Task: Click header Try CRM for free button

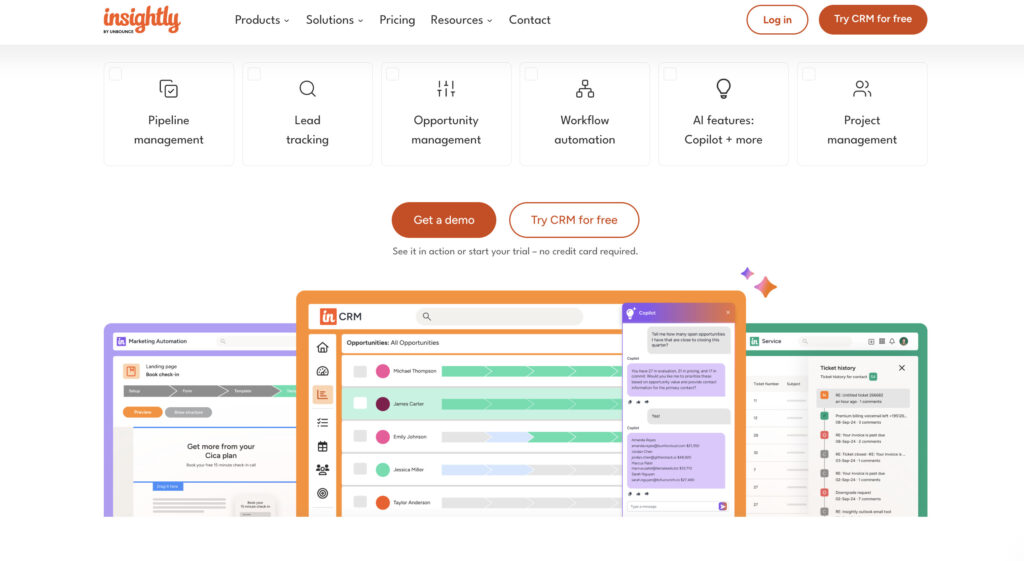Action: pos(872,20)
